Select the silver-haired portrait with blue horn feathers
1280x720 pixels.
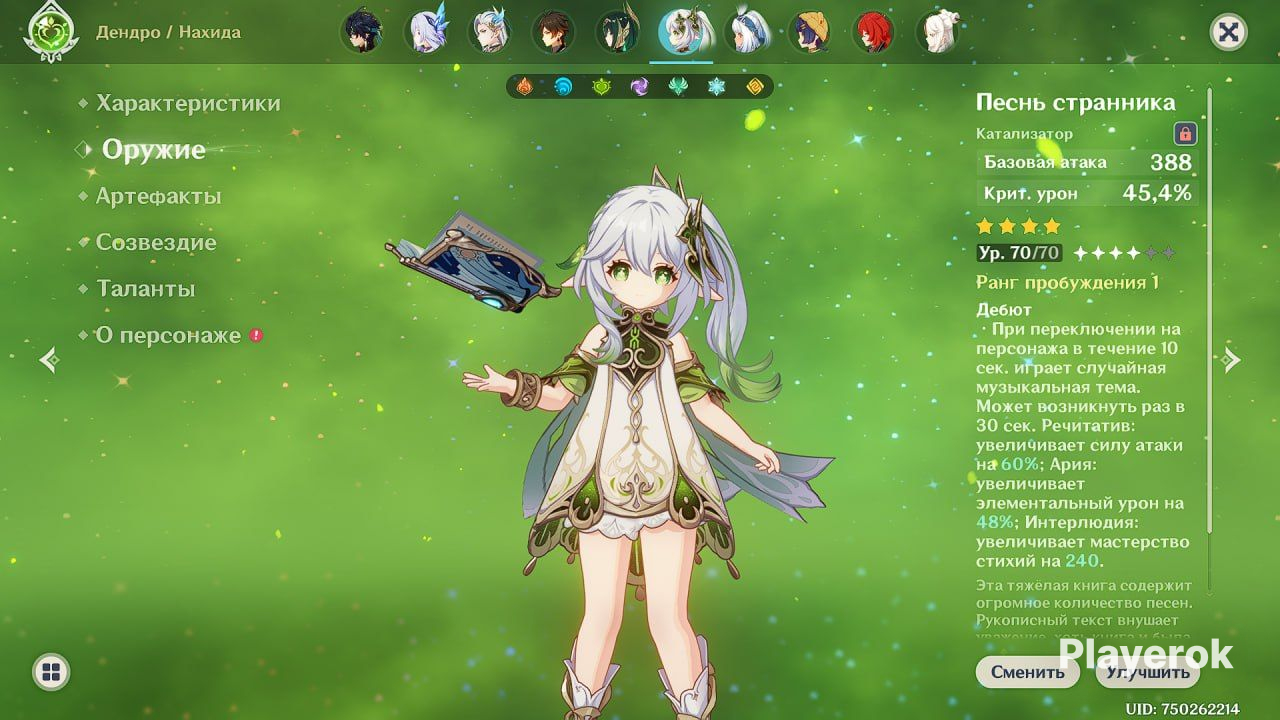[x=490, y=32]
